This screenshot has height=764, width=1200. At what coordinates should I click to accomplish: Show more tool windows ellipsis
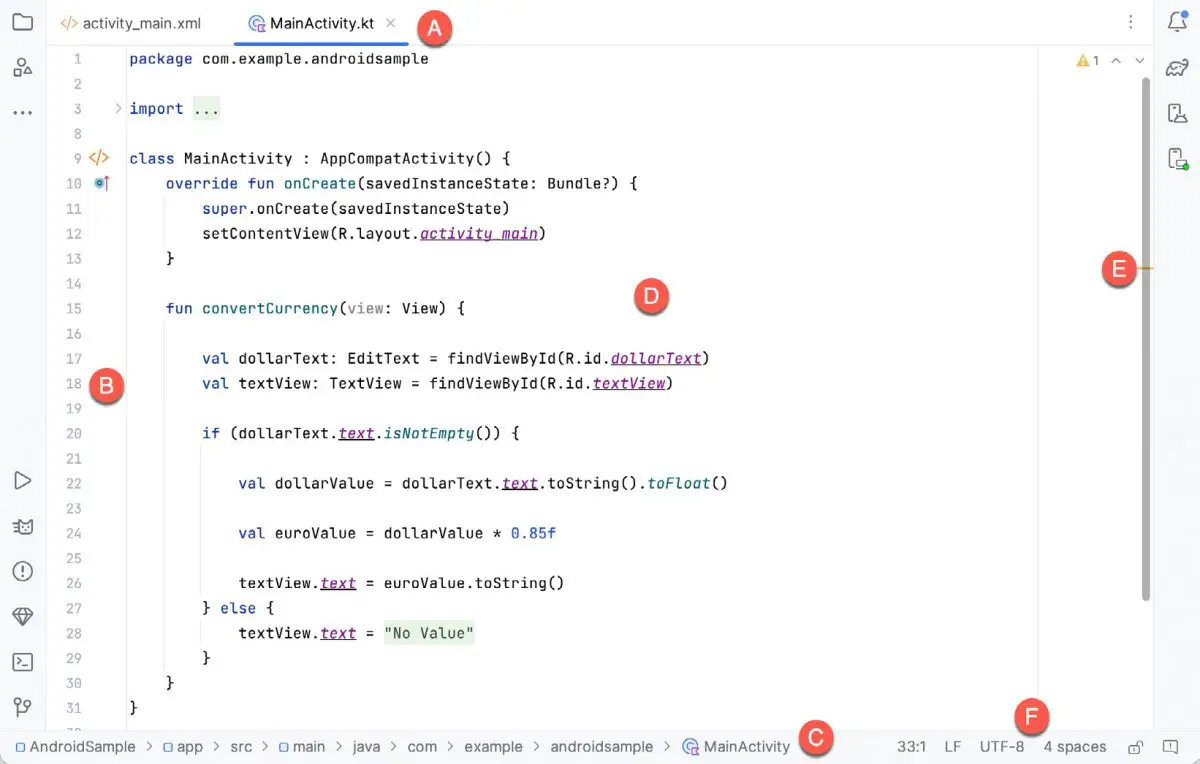22,113
